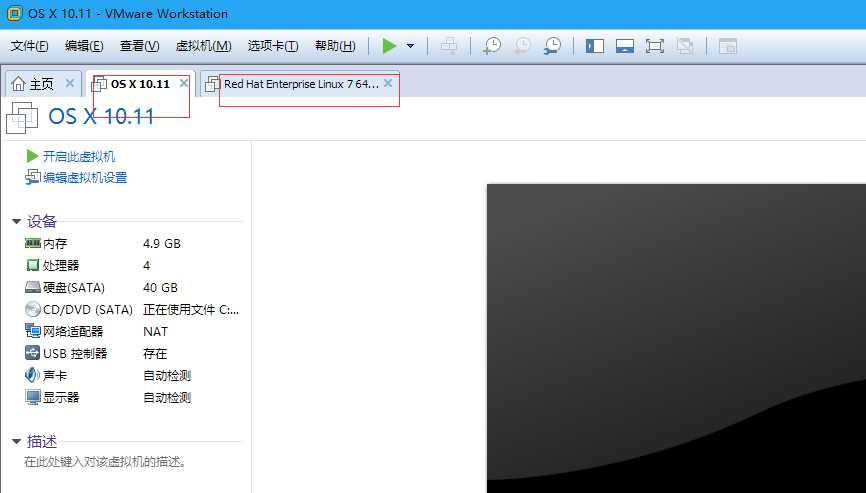This screenshot has height=493, width=866.
Task: Revert to previous snapshot toolbar icon
Action: [x=522, y=46]
